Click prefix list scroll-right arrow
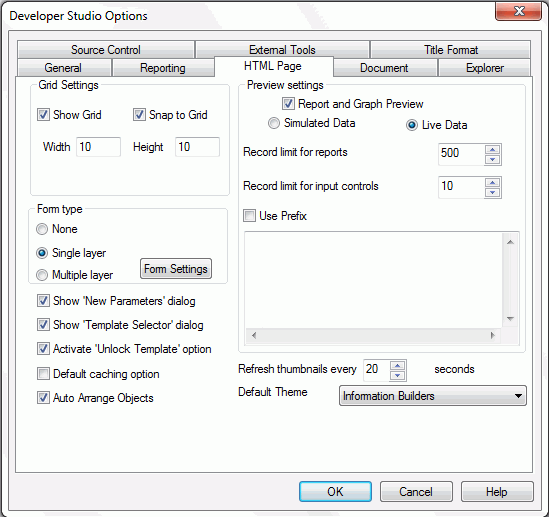 (x=493, y=335)
